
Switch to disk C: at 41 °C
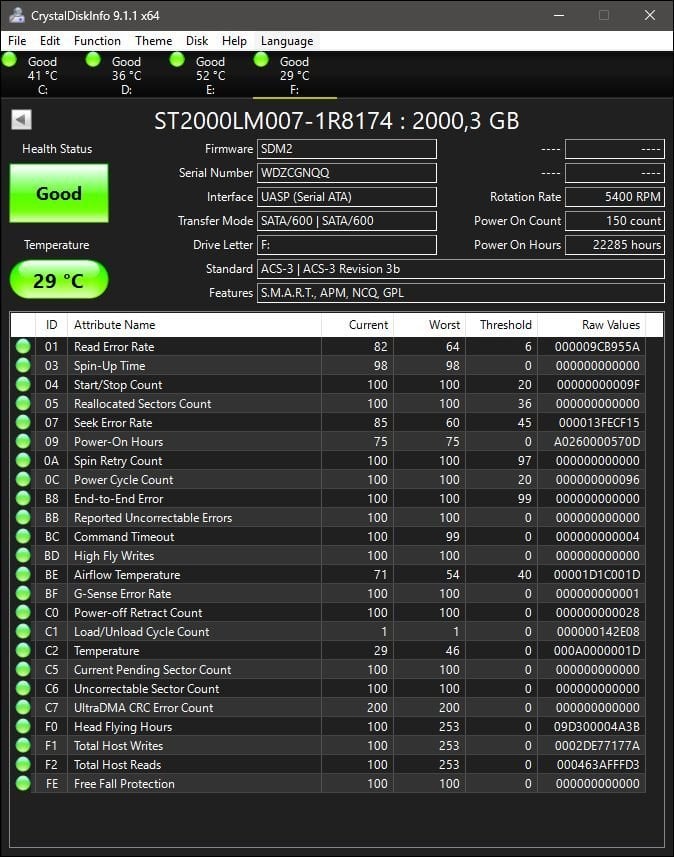43,75
